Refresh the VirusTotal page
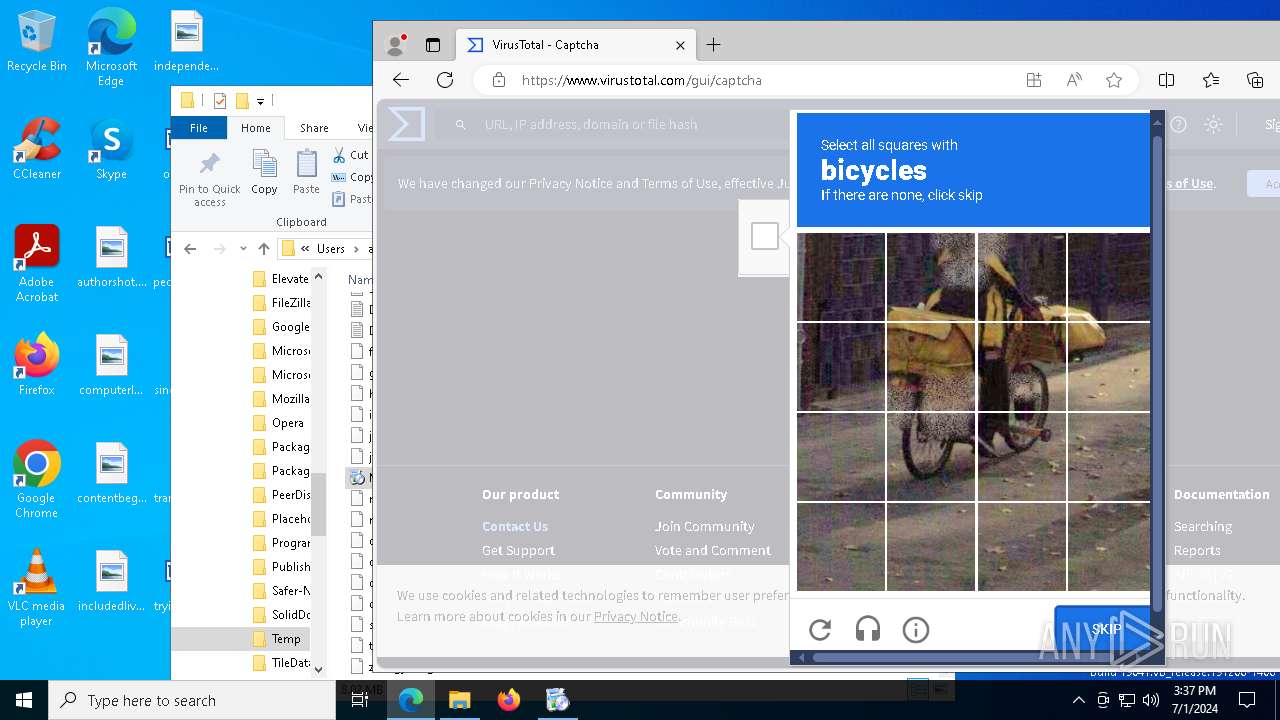This screenshot has width=1280, height=720. click(445, 80)
